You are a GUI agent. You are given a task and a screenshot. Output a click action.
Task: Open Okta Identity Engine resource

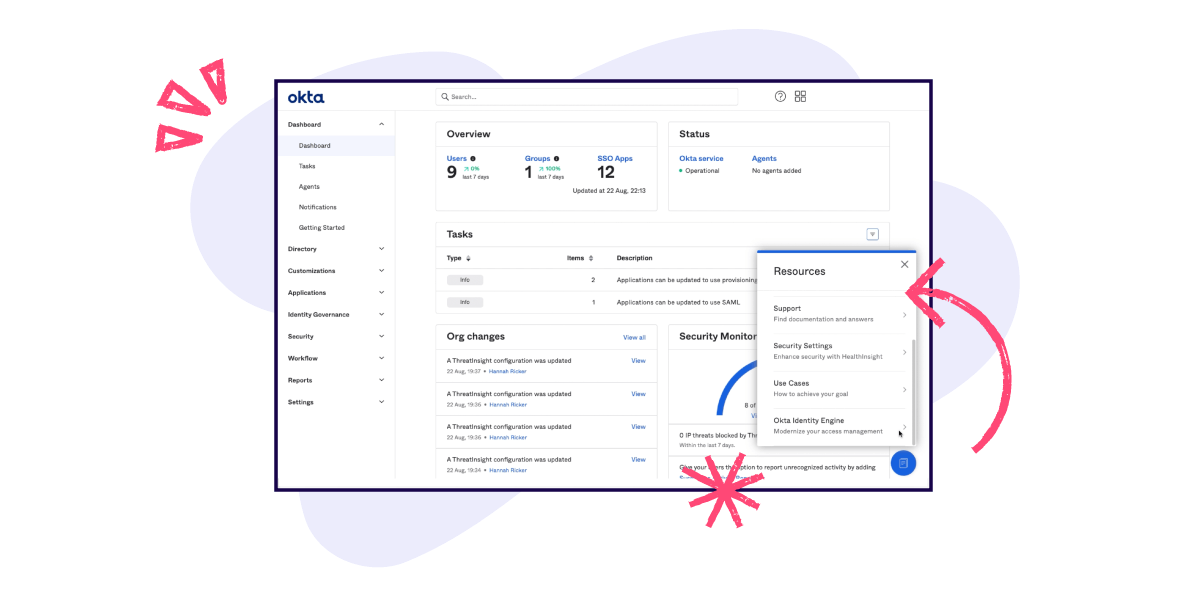(x=840, y=426)
